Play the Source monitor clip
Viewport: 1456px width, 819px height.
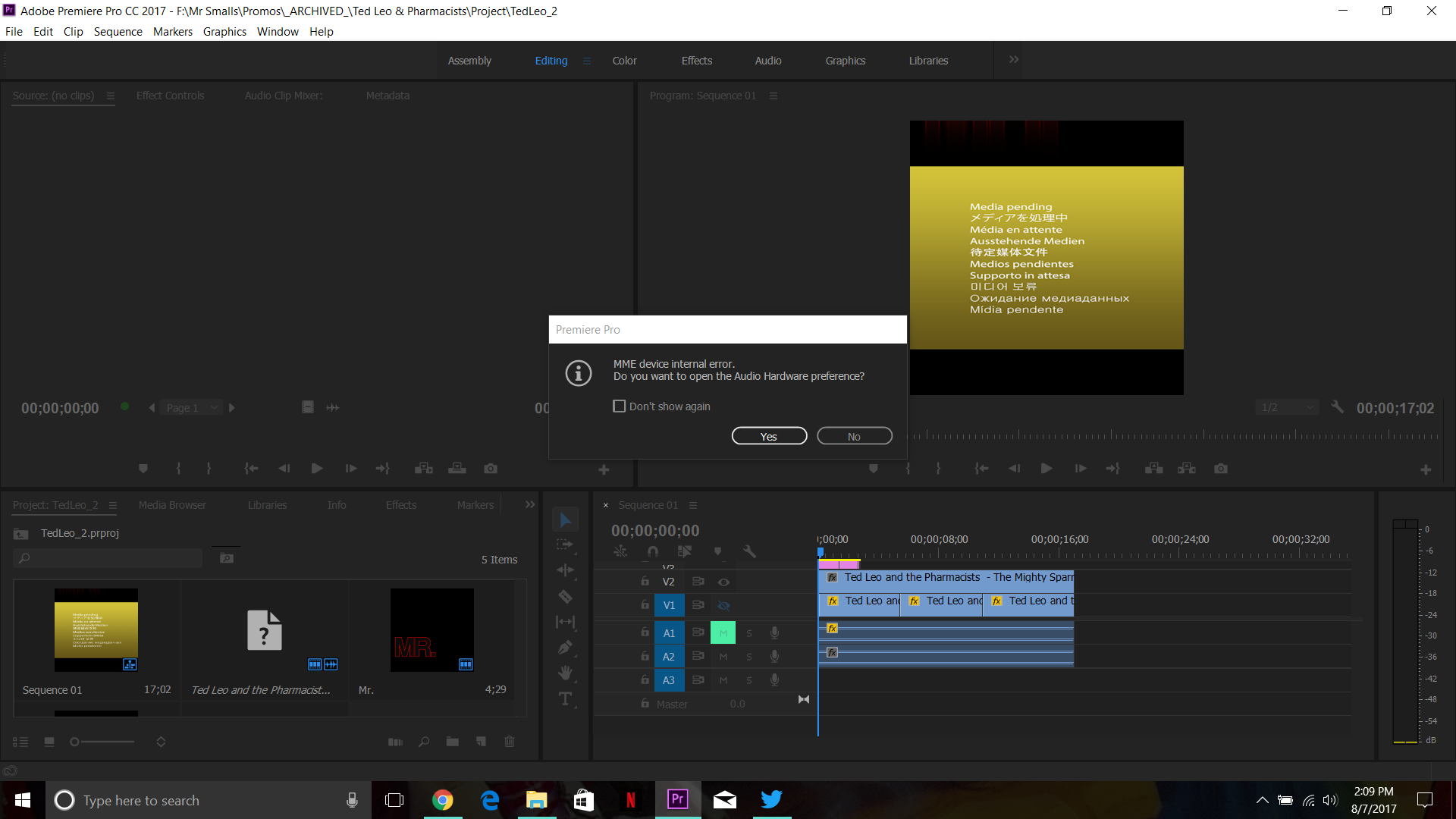pos(317,469)
